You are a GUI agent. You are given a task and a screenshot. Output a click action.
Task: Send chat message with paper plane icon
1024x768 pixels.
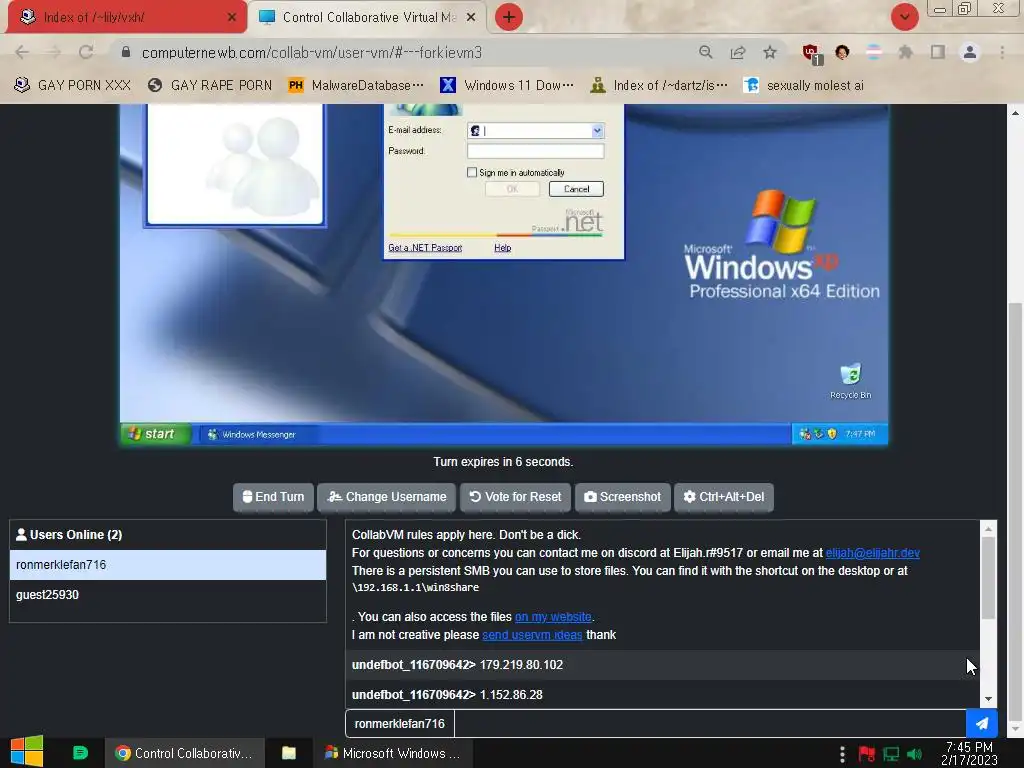tap(982, 724)
